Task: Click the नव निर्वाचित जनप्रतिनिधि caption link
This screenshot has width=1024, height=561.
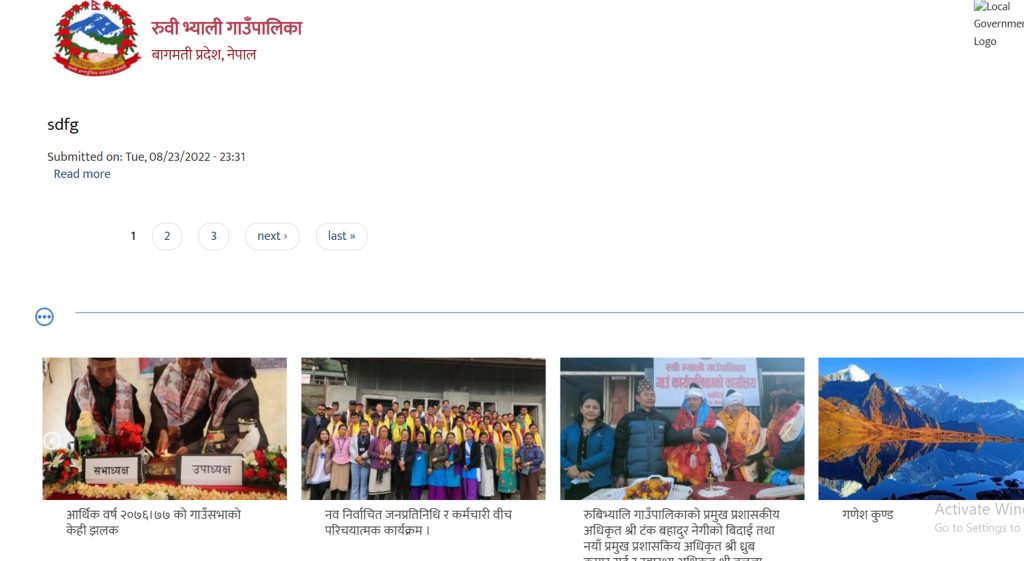Action: click(418, 522)
